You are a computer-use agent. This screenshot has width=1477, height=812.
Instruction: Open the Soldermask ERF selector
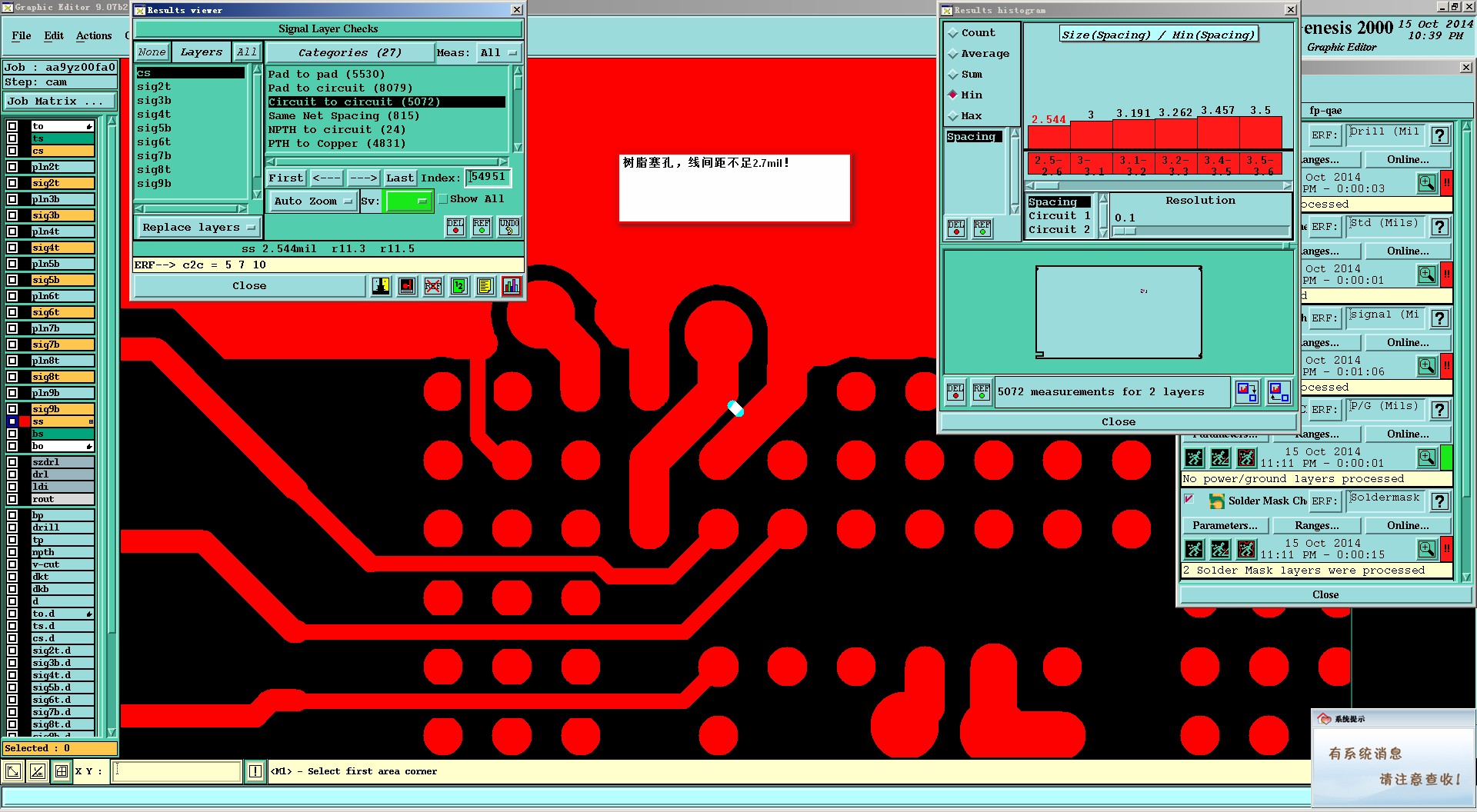click(x=1386, y=501)
